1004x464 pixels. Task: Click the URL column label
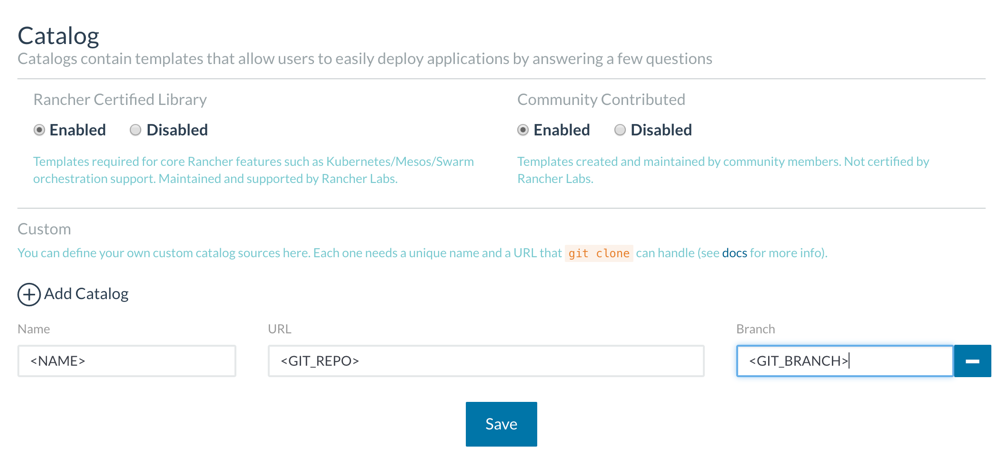click(x=279, y=329)
